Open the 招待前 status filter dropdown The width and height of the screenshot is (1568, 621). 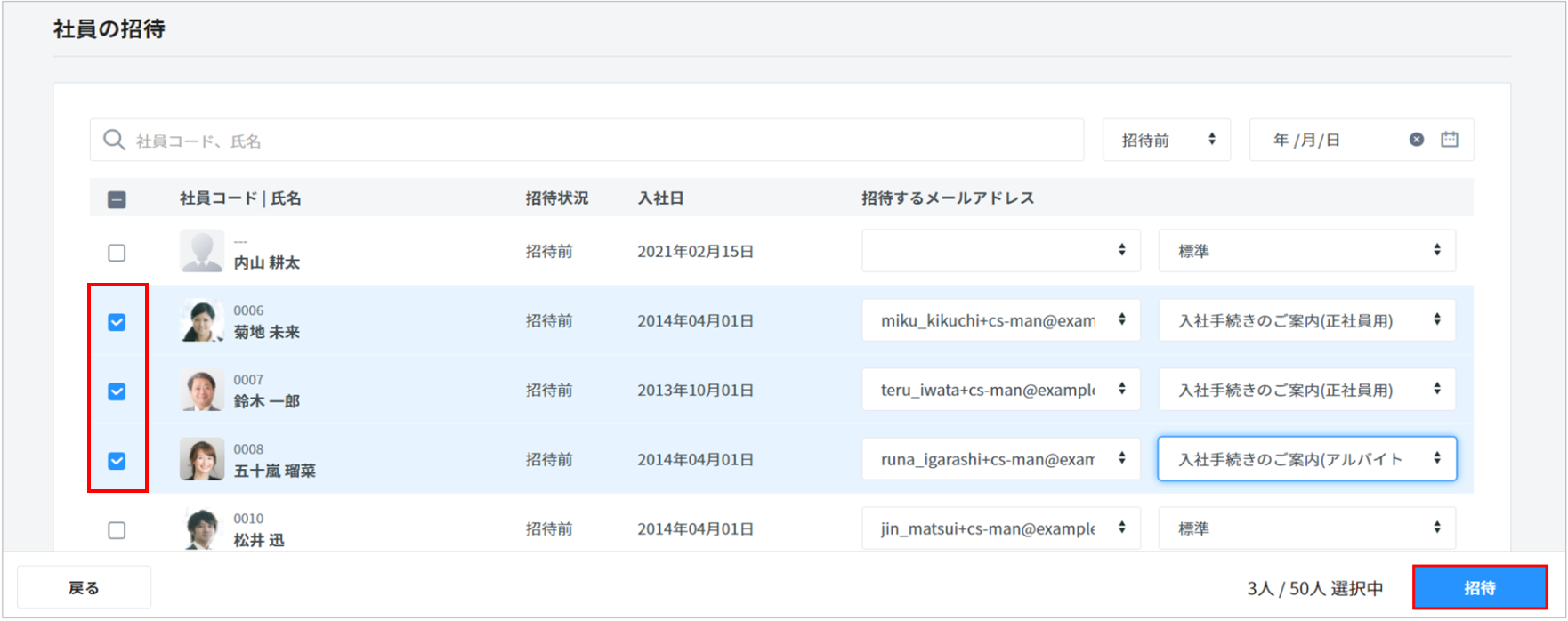tap(1166, 140)
